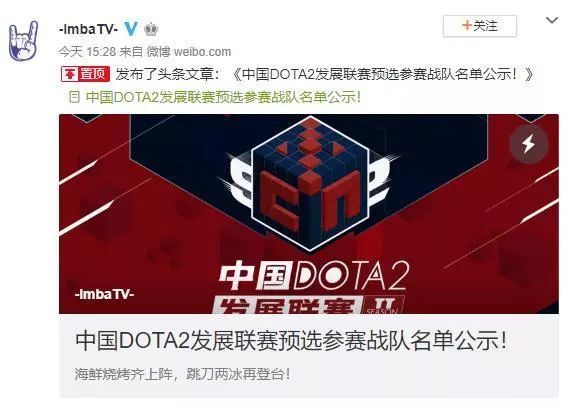Image resolution: width=578 pixels, height=405 pixels.
Task: Open the article banner image
Action: pos(309,214)
